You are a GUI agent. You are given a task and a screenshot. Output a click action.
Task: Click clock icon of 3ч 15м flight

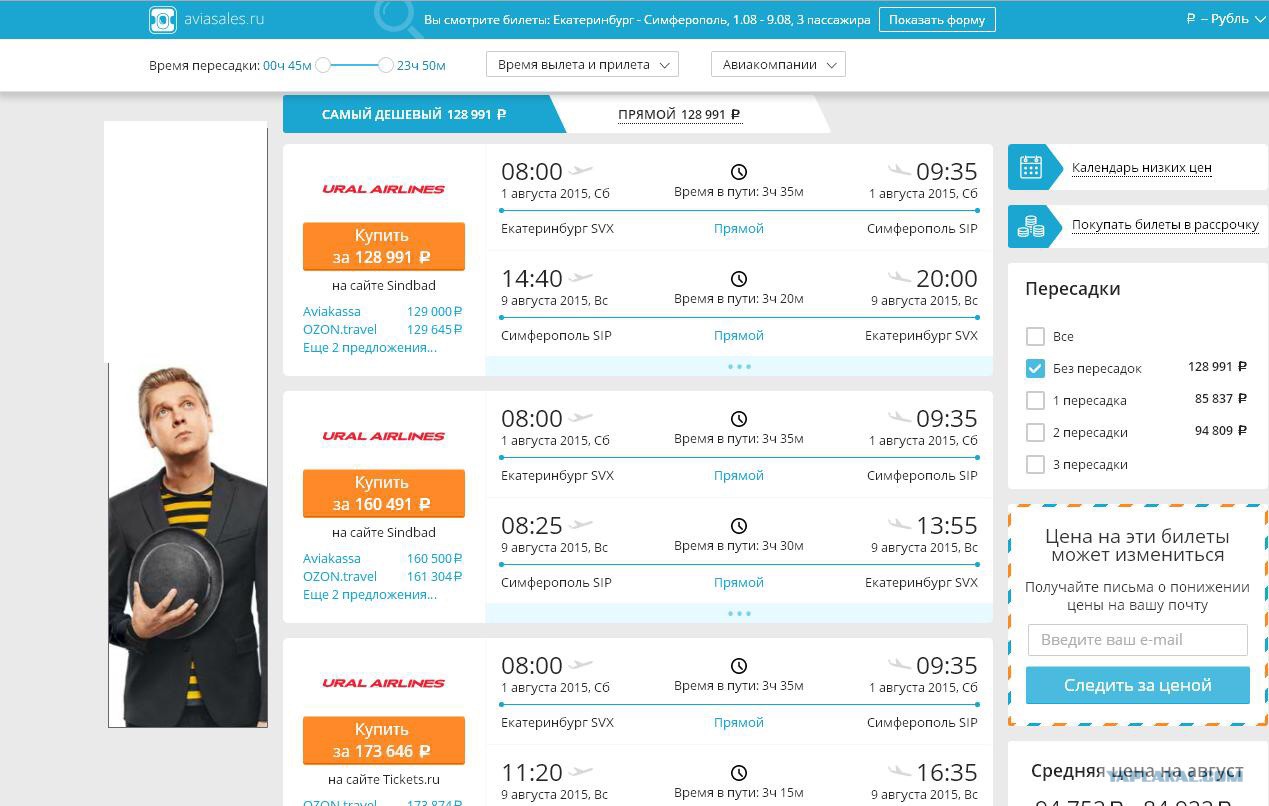click(739, 773)
